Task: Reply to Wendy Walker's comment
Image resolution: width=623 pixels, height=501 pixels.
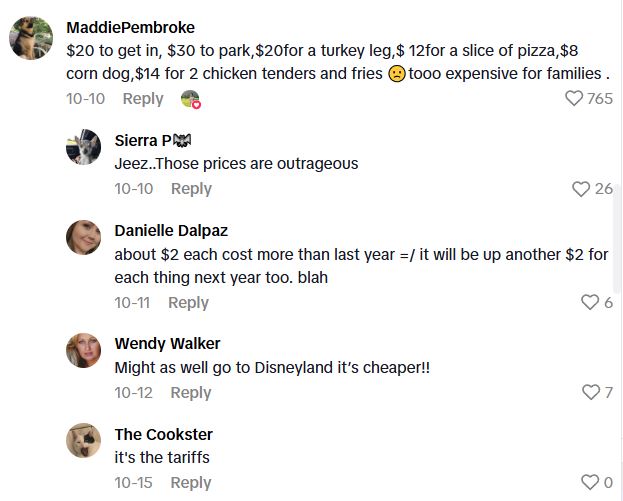Action: click(x=190, y=393)
